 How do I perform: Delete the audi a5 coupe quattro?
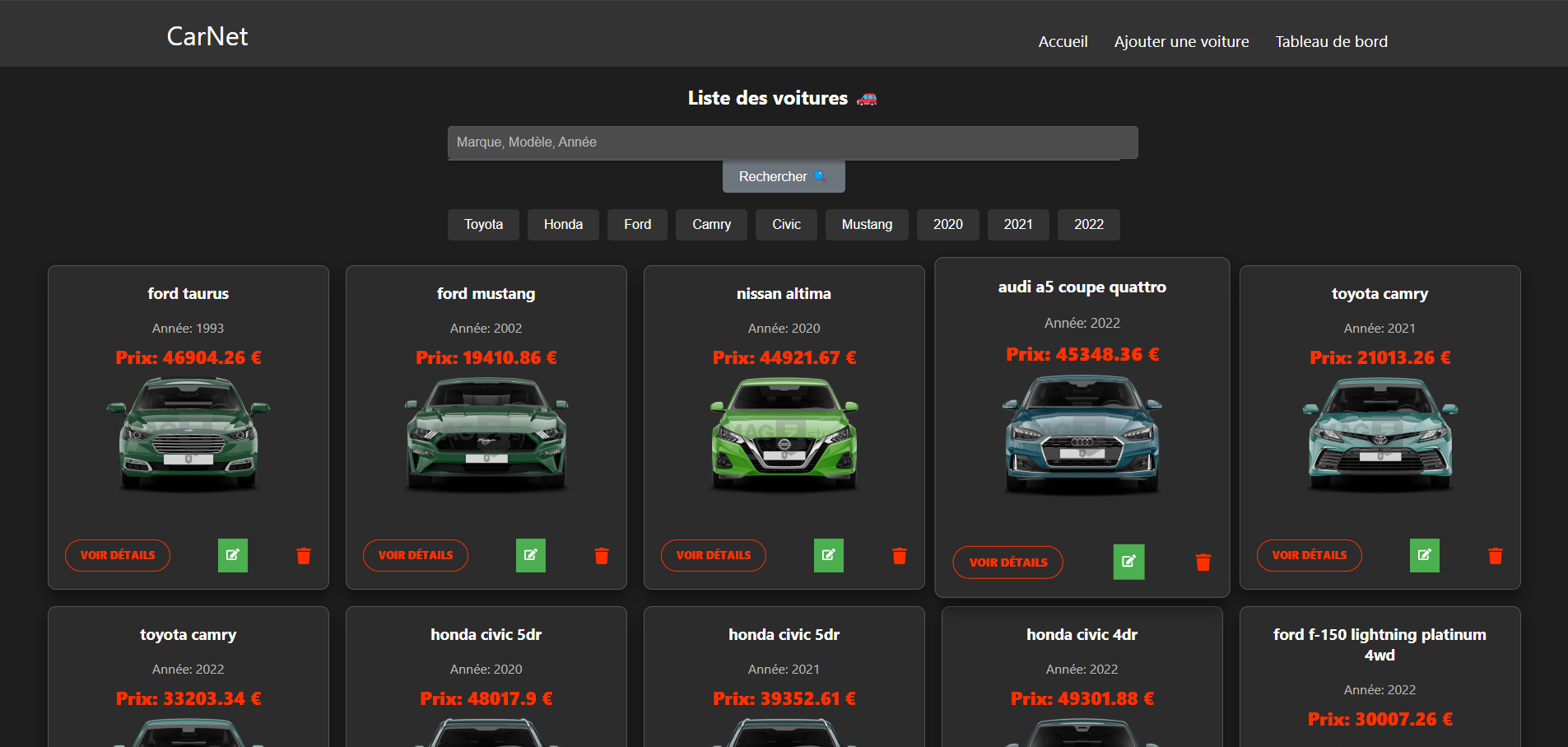[x=1203, y=563]
